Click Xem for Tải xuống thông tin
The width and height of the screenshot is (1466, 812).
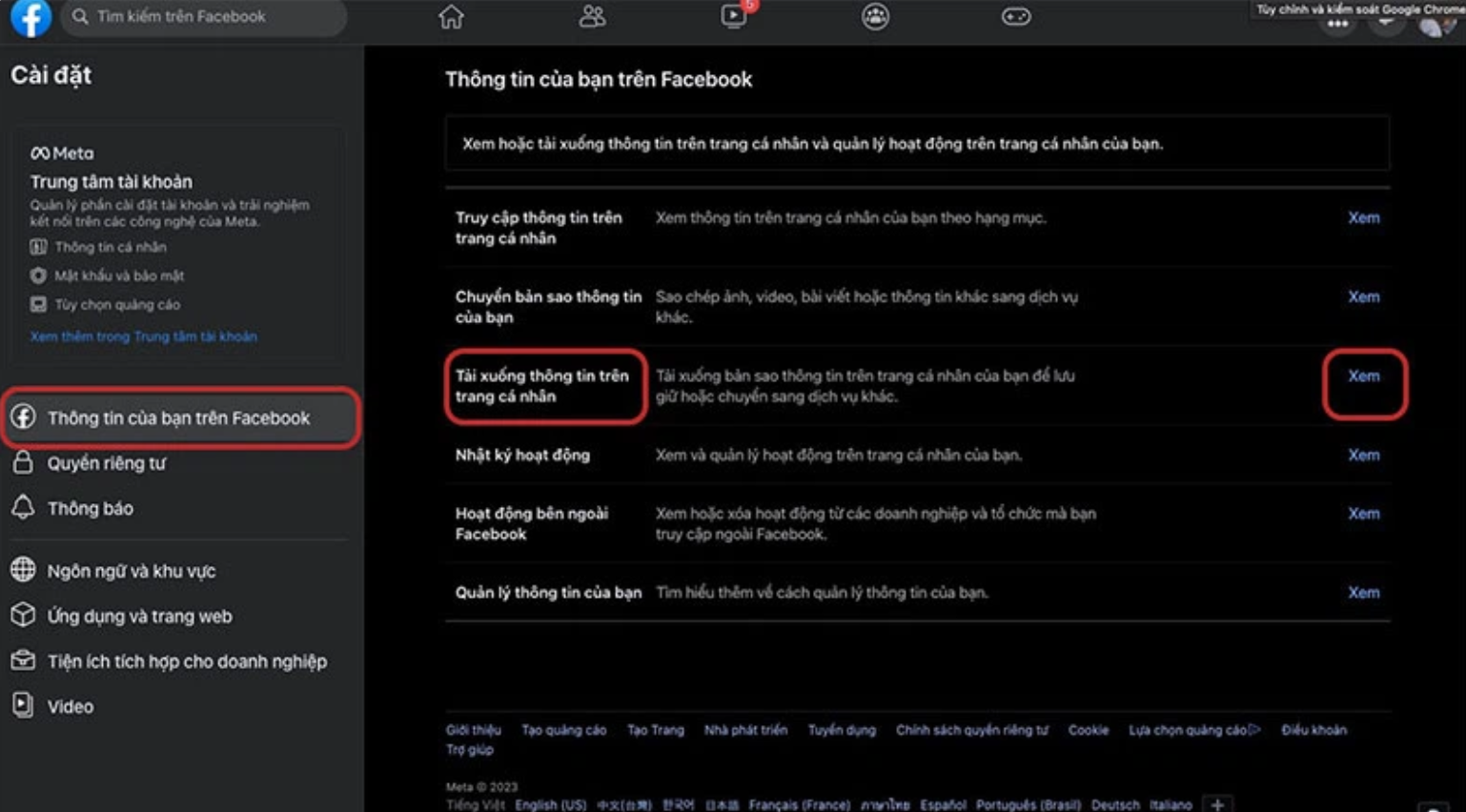(1363, 376)
